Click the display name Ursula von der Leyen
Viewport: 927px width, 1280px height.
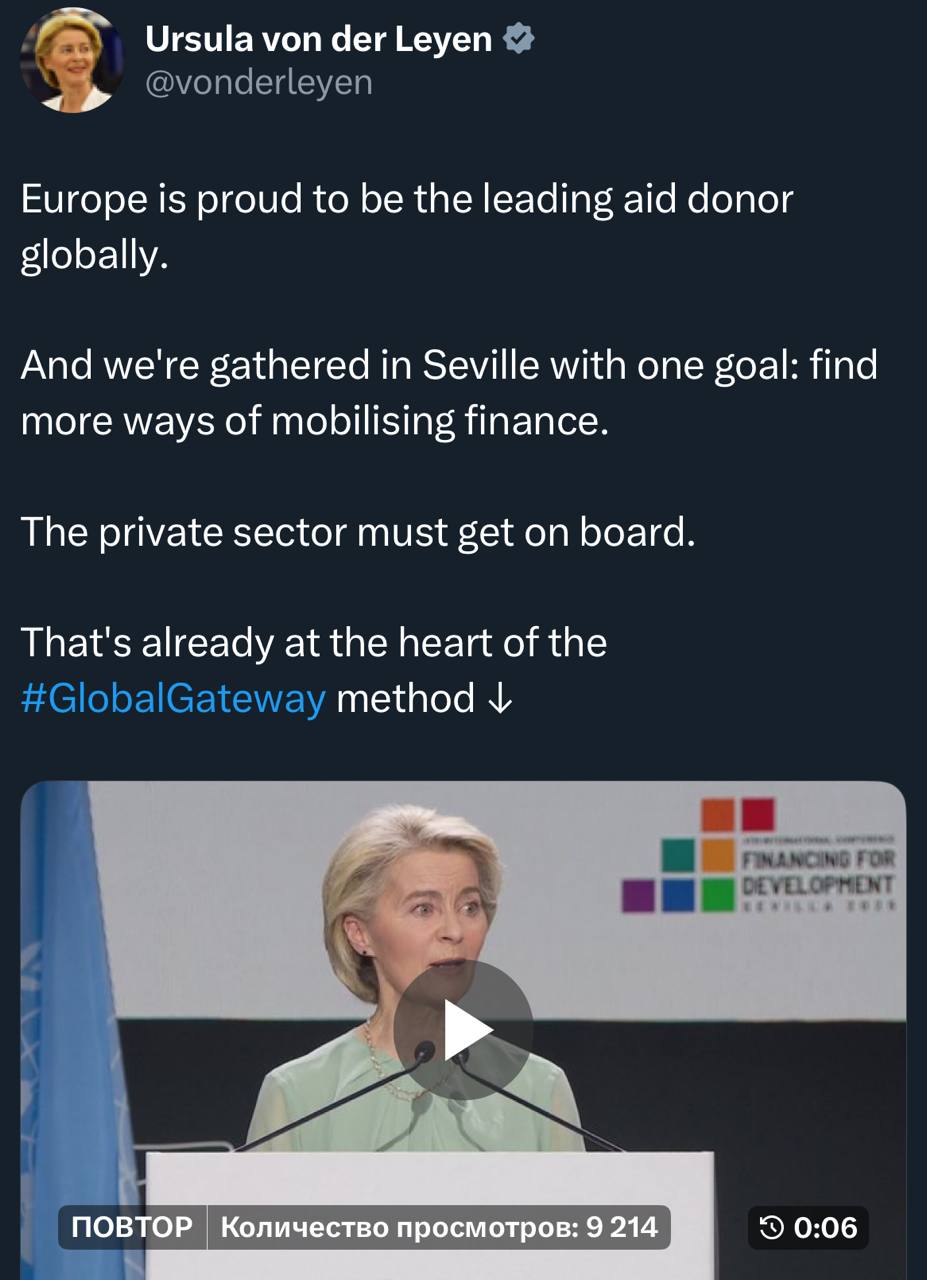point(318,40)
